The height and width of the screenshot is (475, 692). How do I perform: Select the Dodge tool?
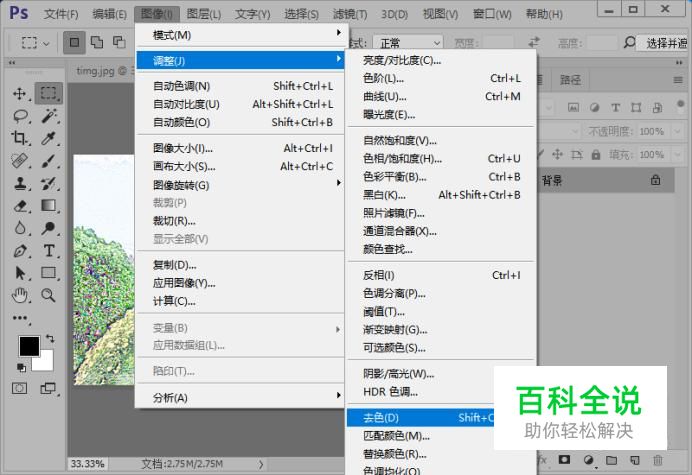[x=49, y=228]
